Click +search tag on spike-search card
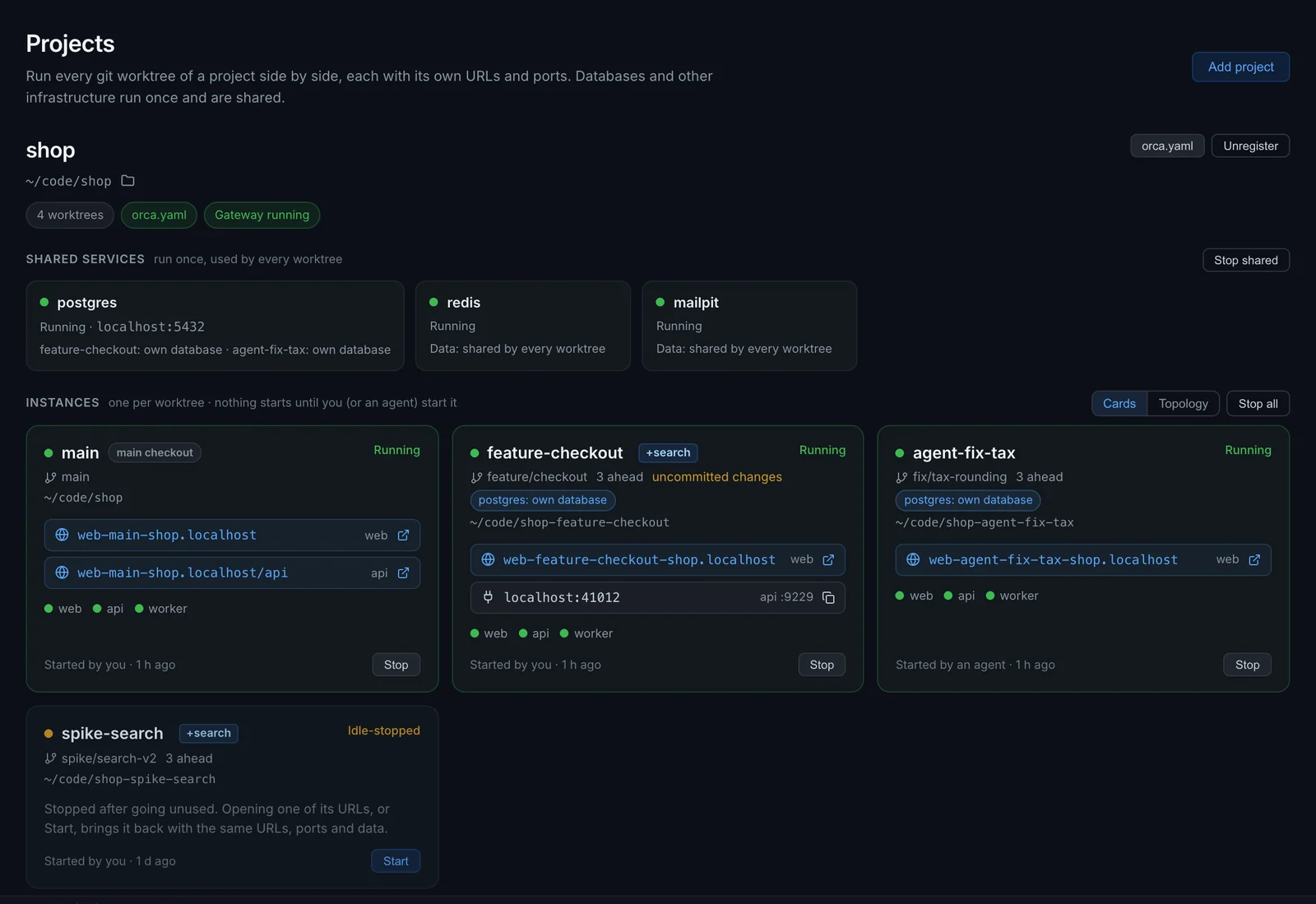This screenshot has width=1316, height=904. pyautogui.click(x=208, y=734)
